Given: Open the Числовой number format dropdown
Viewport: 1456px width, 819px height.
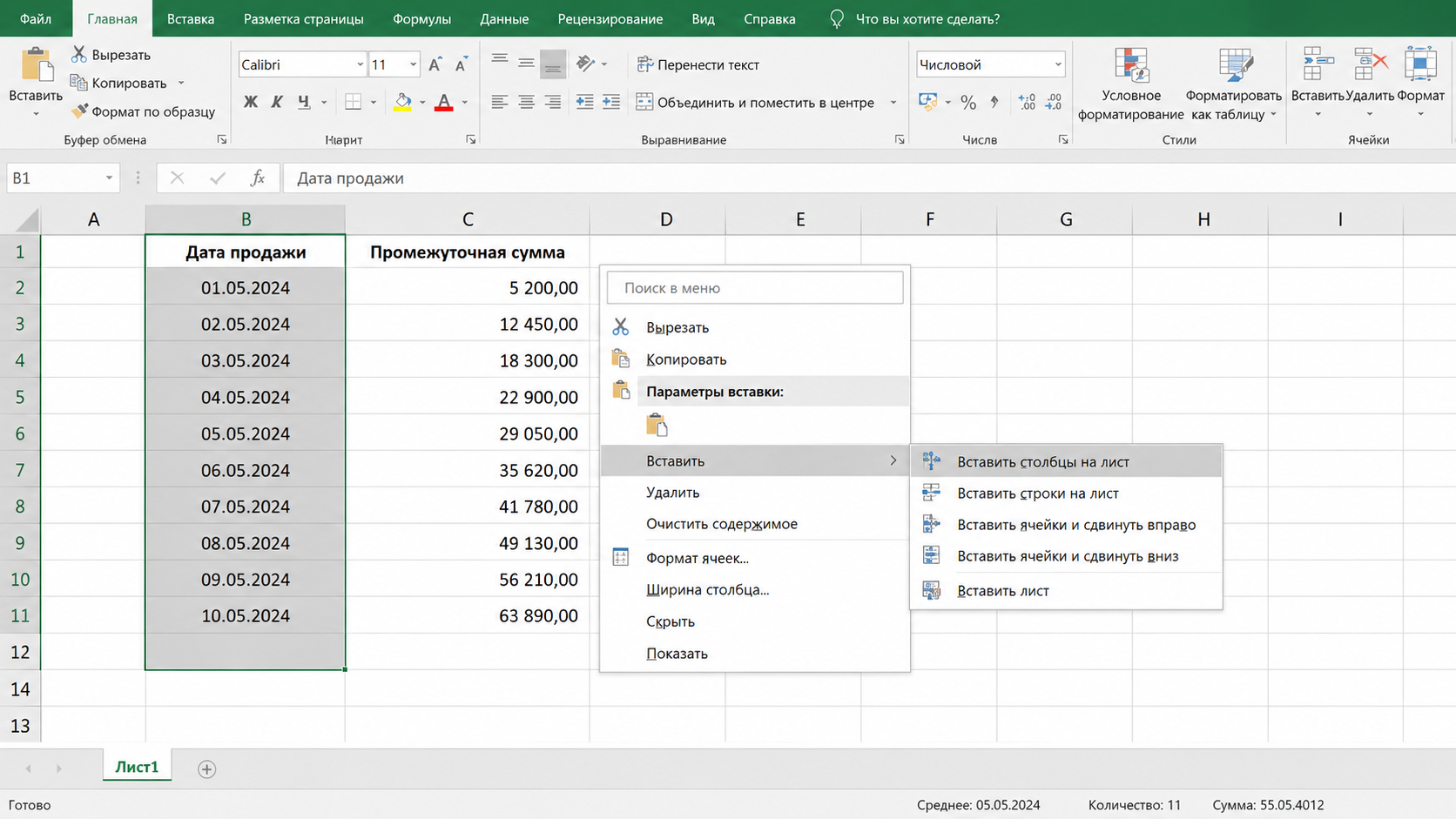Looking at the screenshot, I should click(1058, 64).
